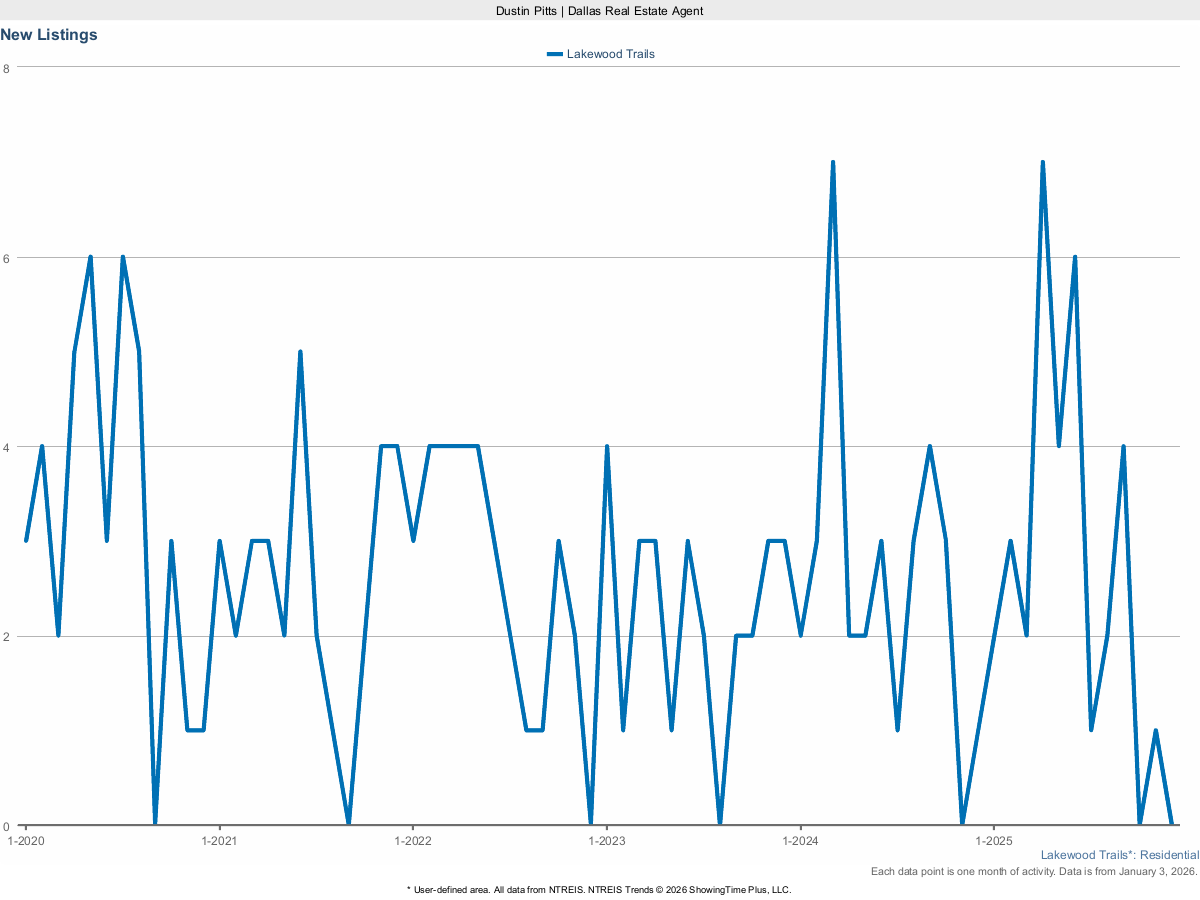Click the Dustin Pitts header bar text
This screenshot has width=1200, height=900.
pyautogui.click(x=599, y=10)
